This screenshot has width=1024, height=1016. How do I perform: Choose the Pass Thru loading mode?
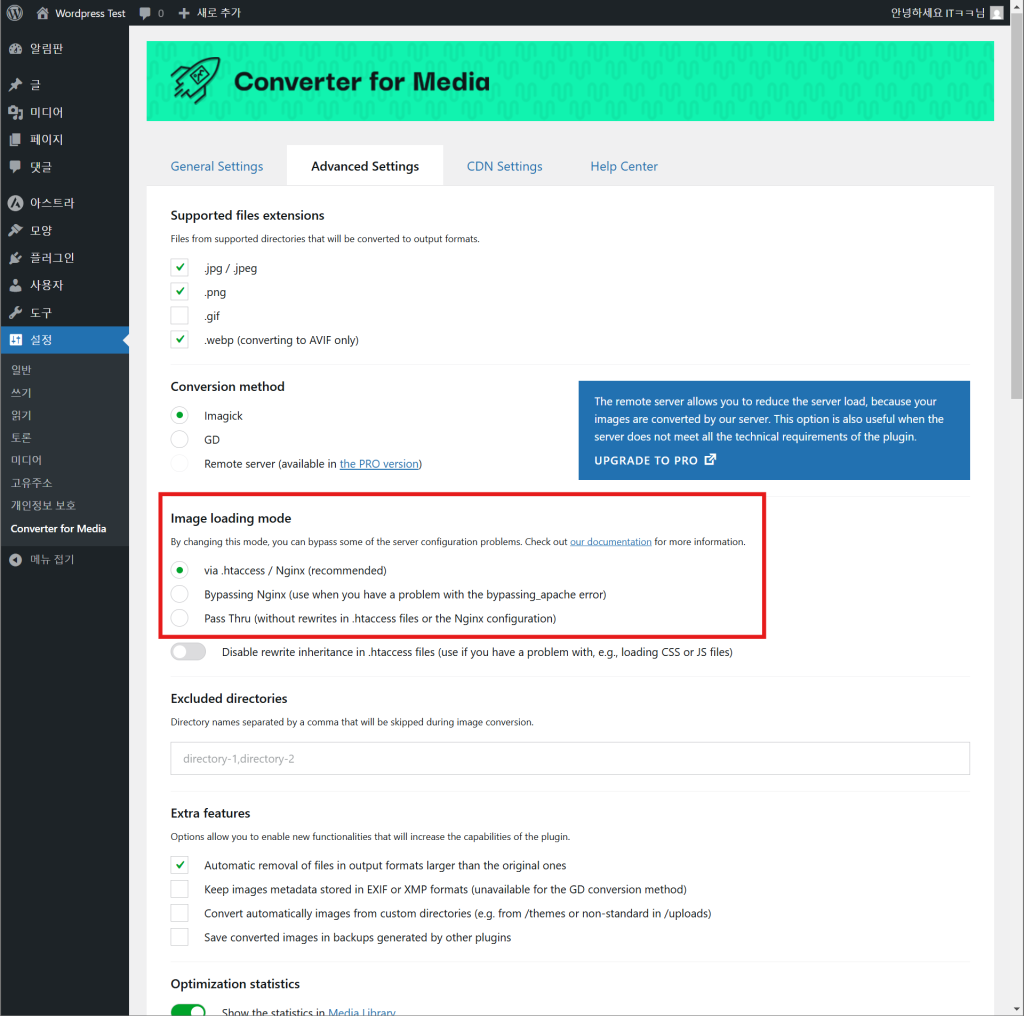click(x=180, y=618)
